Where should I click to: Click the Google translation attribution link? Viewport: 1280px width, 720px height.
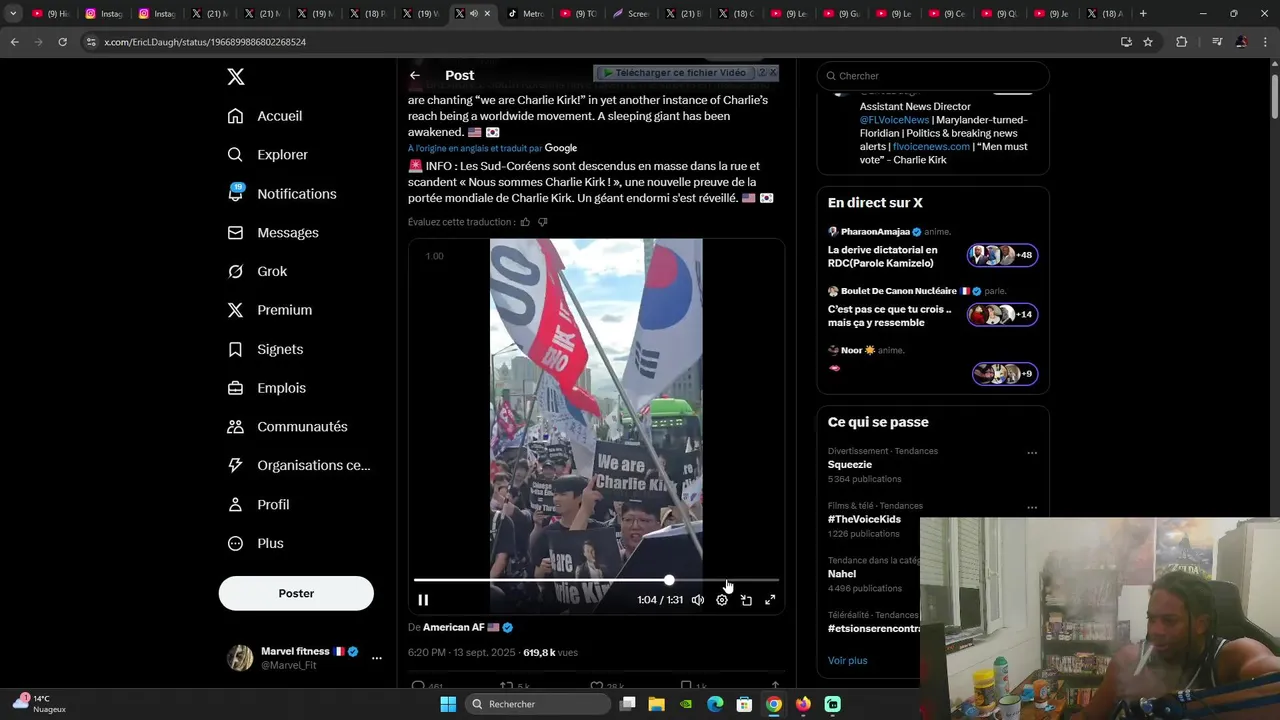[x=561, y=148]
